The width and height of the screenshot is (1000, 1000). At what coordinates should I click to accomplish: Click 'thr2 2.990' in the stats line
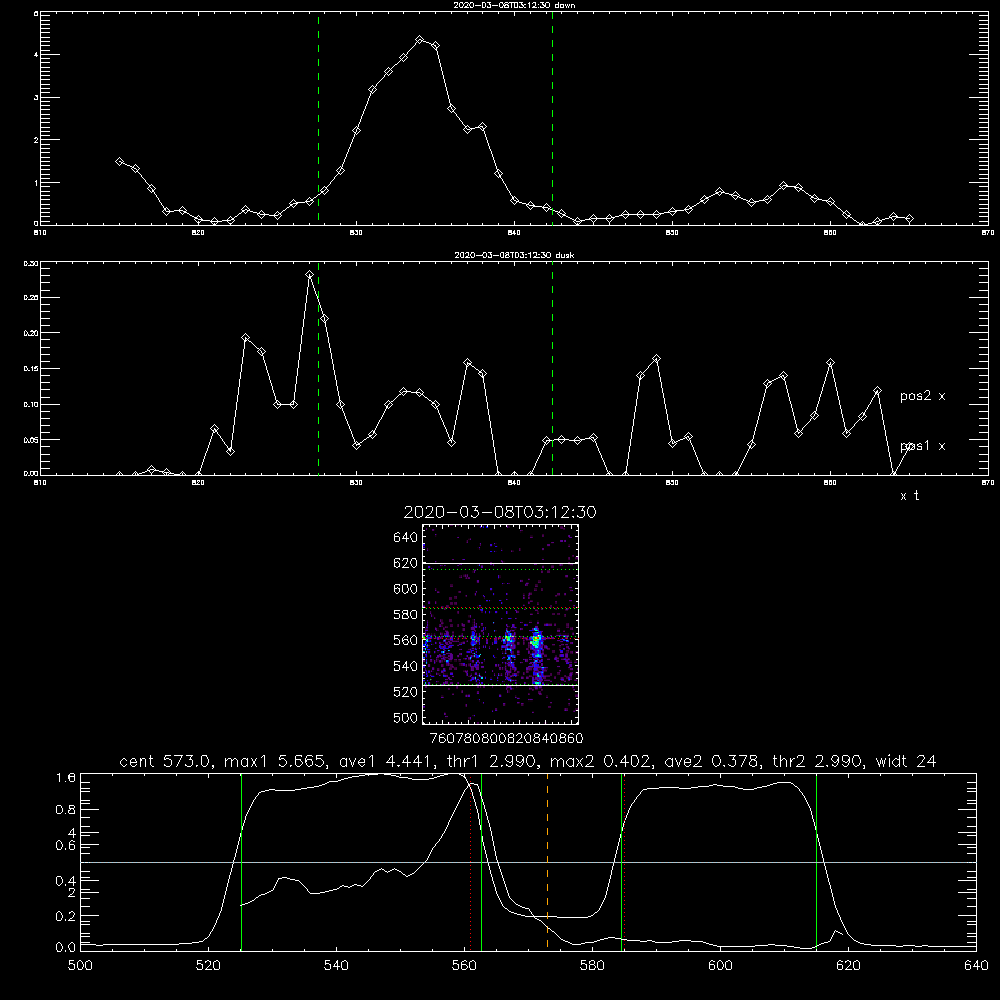pos(819,761)
